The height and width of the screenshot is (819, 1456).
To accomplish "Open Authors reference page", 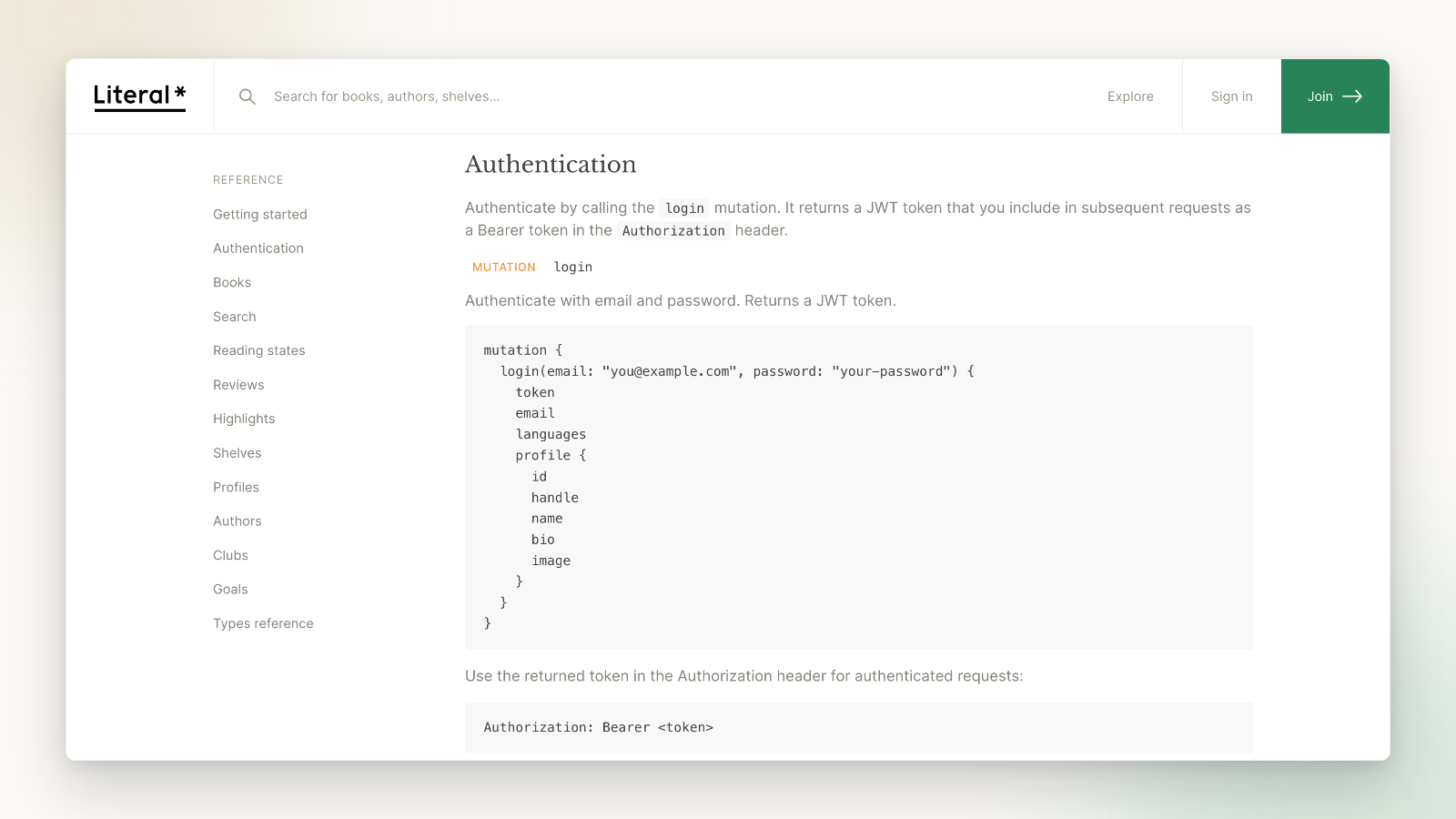I will tap(238, 521).
